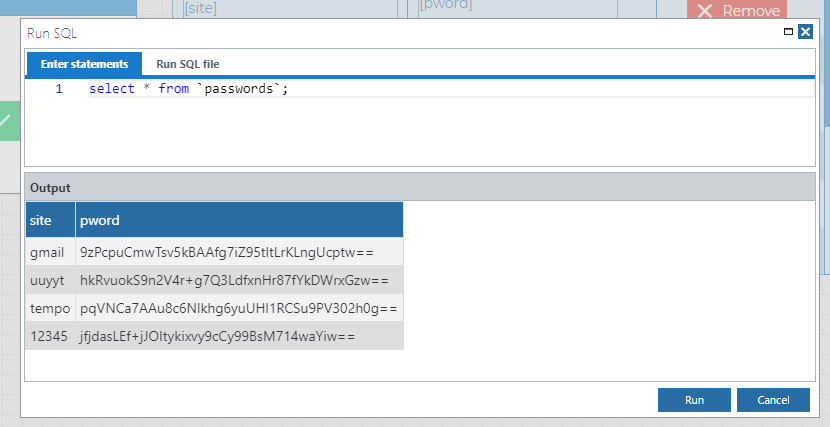830x427 pixels.
Task: Switch to the Enter statements tab
Action: (x=84, y=64)
